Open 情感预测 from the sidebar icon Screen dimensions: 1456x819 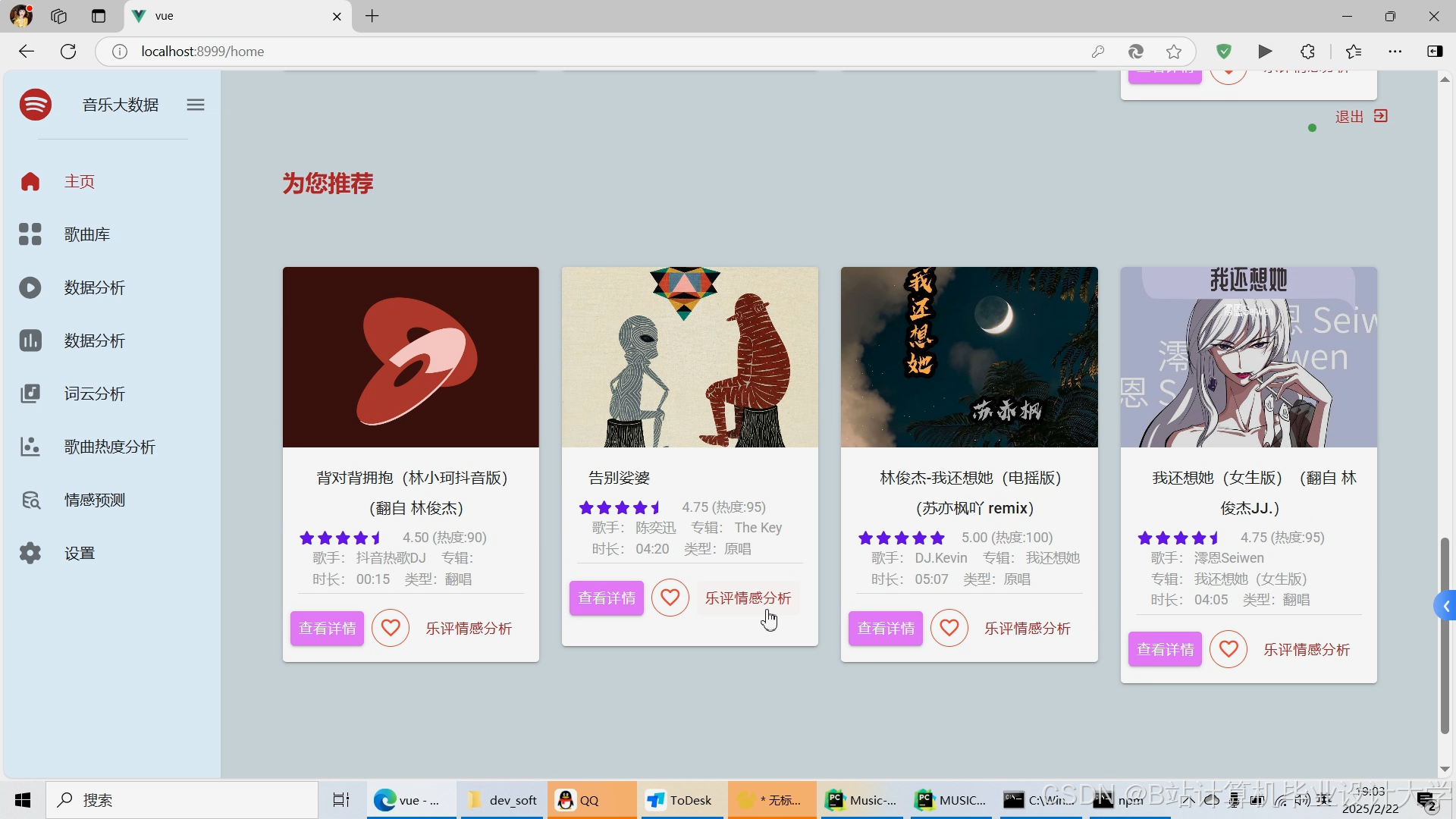pyautogui.click(x=30, y=500)
